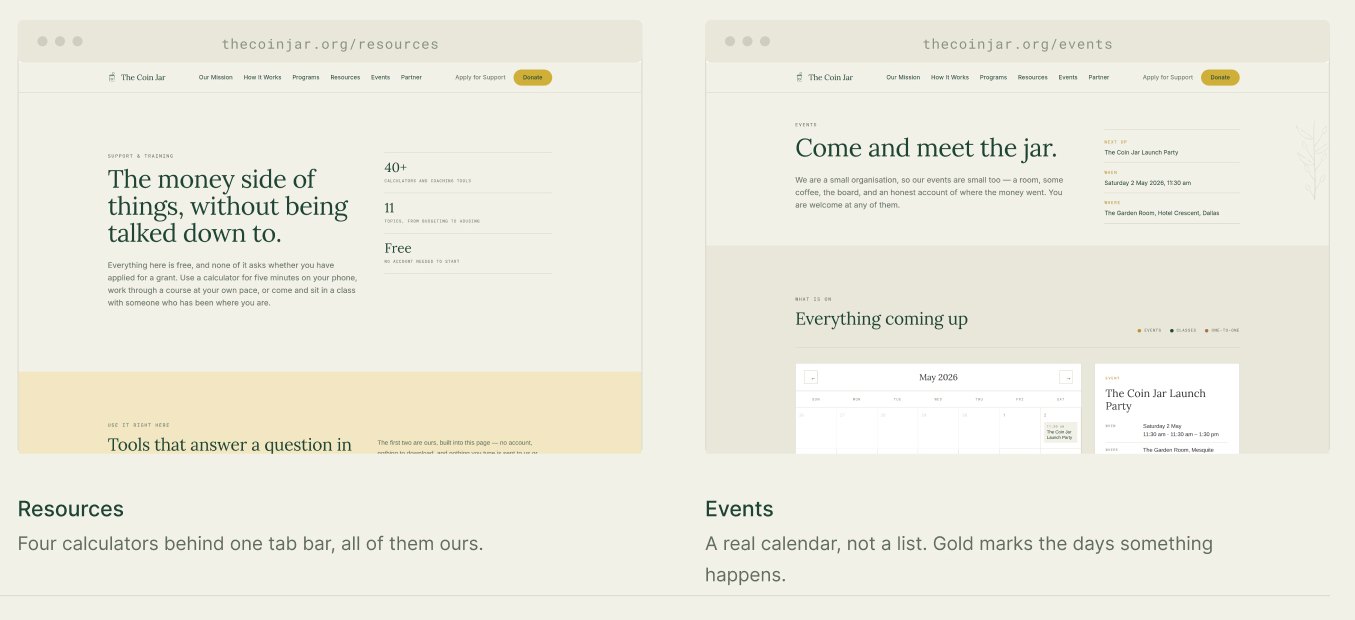This screenshot has width=1355, height=620.
Task: Open Programs in the Resources preview nav
Action: click(x=306, y=77)
